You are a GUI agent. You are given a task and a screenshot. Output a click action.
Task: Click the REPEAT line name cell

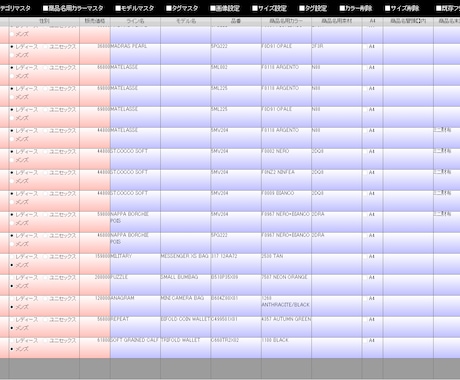click(135, 327)
